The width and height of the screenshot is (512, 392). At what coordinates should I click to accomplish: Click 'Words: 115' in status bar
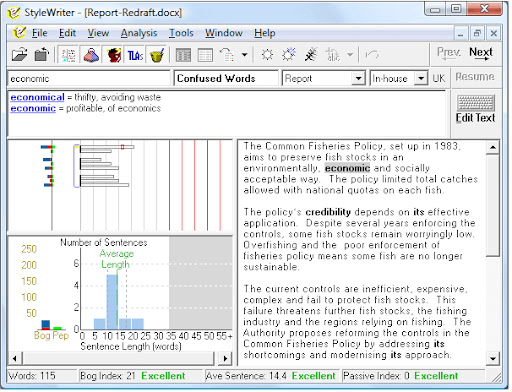(x=32, y=376)
